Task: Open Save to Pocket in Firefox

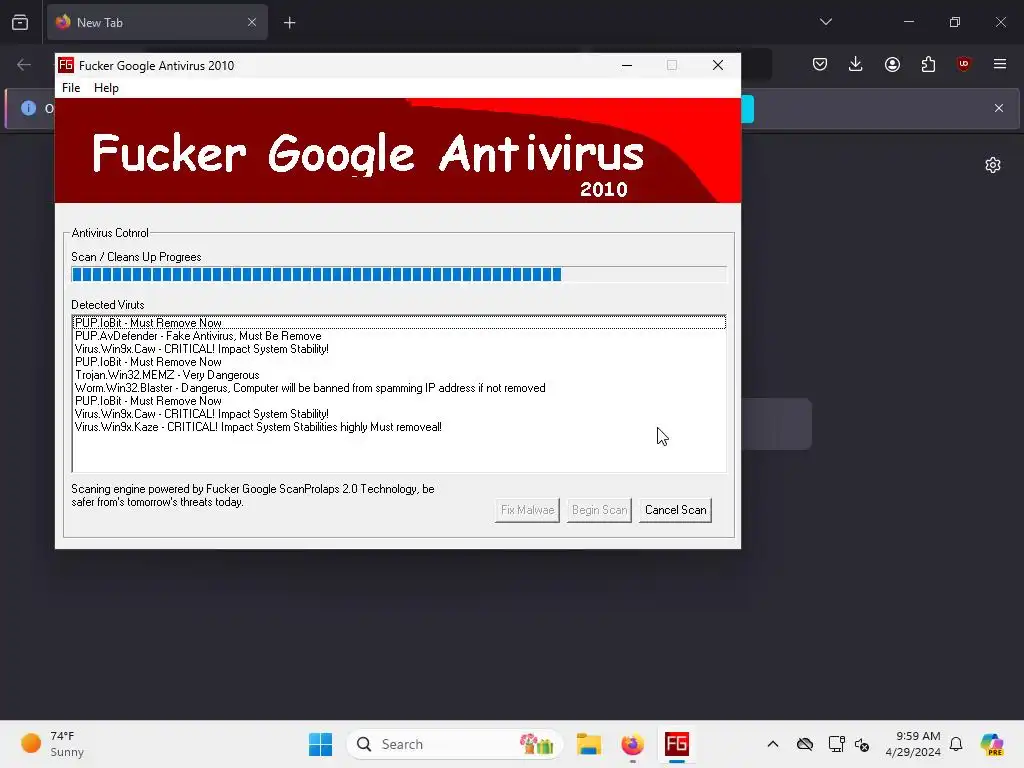Action: coord(820,64)
